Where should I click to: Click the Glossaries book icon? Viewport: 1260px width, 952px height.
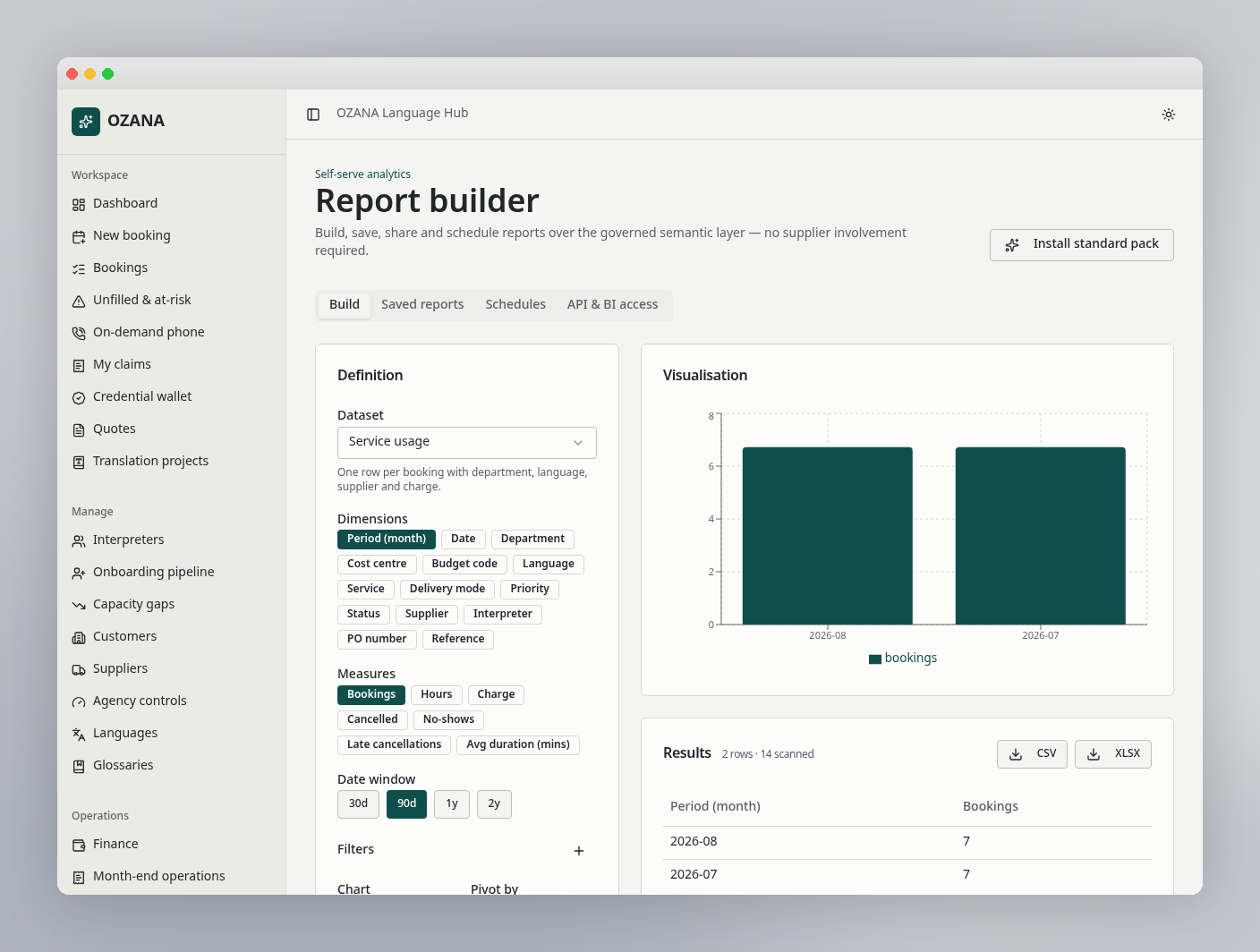pos(79,766)
